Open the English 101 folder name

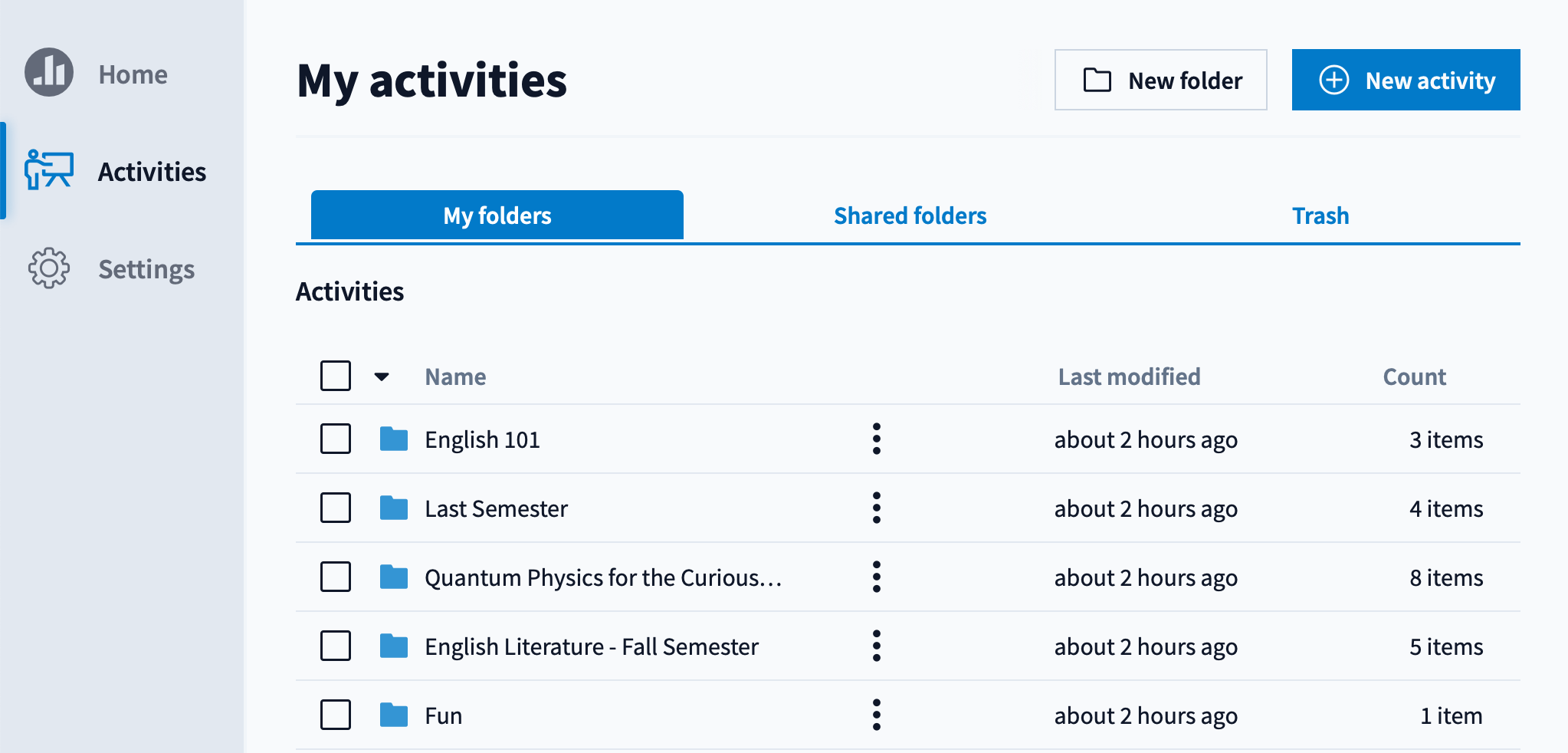(482, 439)
